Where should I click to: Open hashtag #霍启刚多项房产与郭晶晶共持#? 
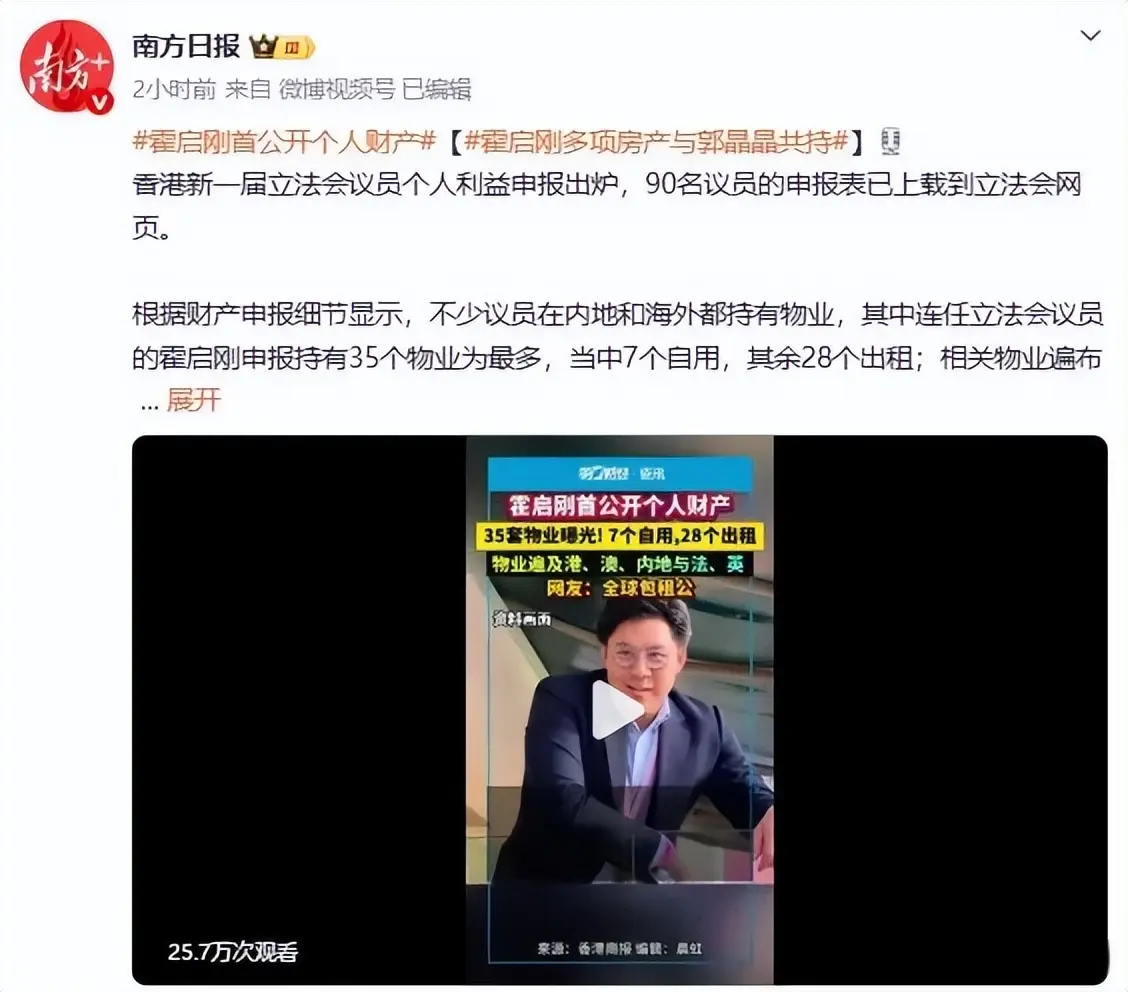click(658, 141)
